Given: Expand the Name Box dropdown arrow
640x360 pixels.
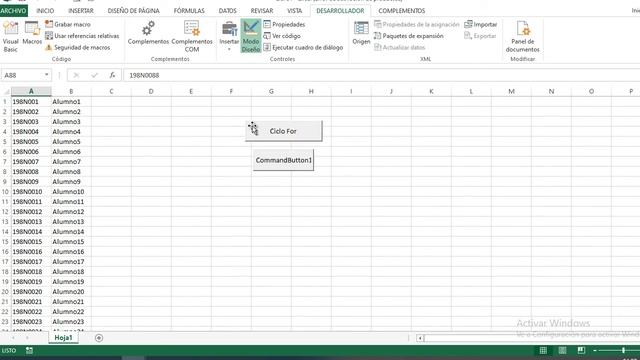Looking at the screenshot, I should point(47,75).
